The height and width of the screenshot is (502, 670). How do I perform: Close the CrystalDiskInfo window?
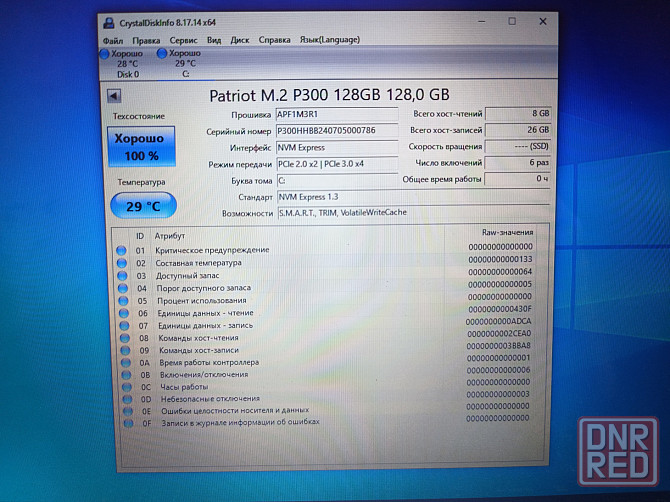point(543,21)
